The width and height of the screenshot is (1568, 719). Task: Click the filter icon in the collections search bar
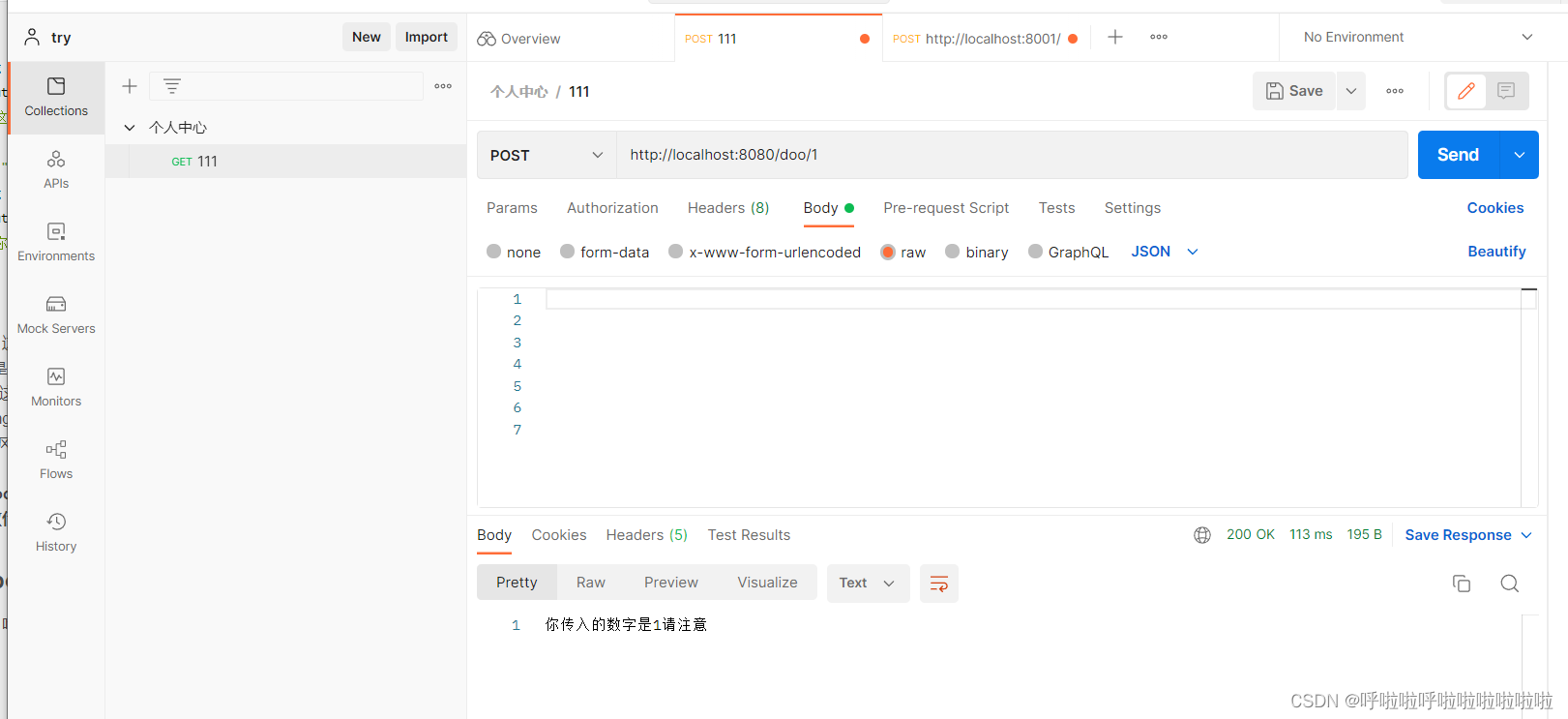(x=172, y=86)
